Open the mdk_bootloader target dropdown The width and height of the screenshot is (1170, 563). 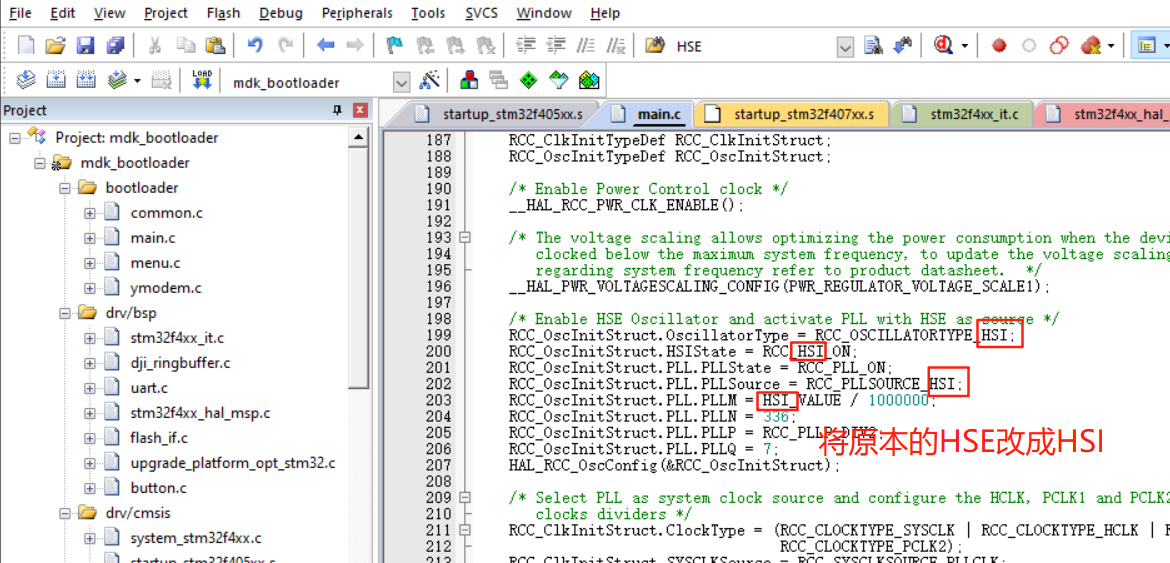(x=402, y=82)
